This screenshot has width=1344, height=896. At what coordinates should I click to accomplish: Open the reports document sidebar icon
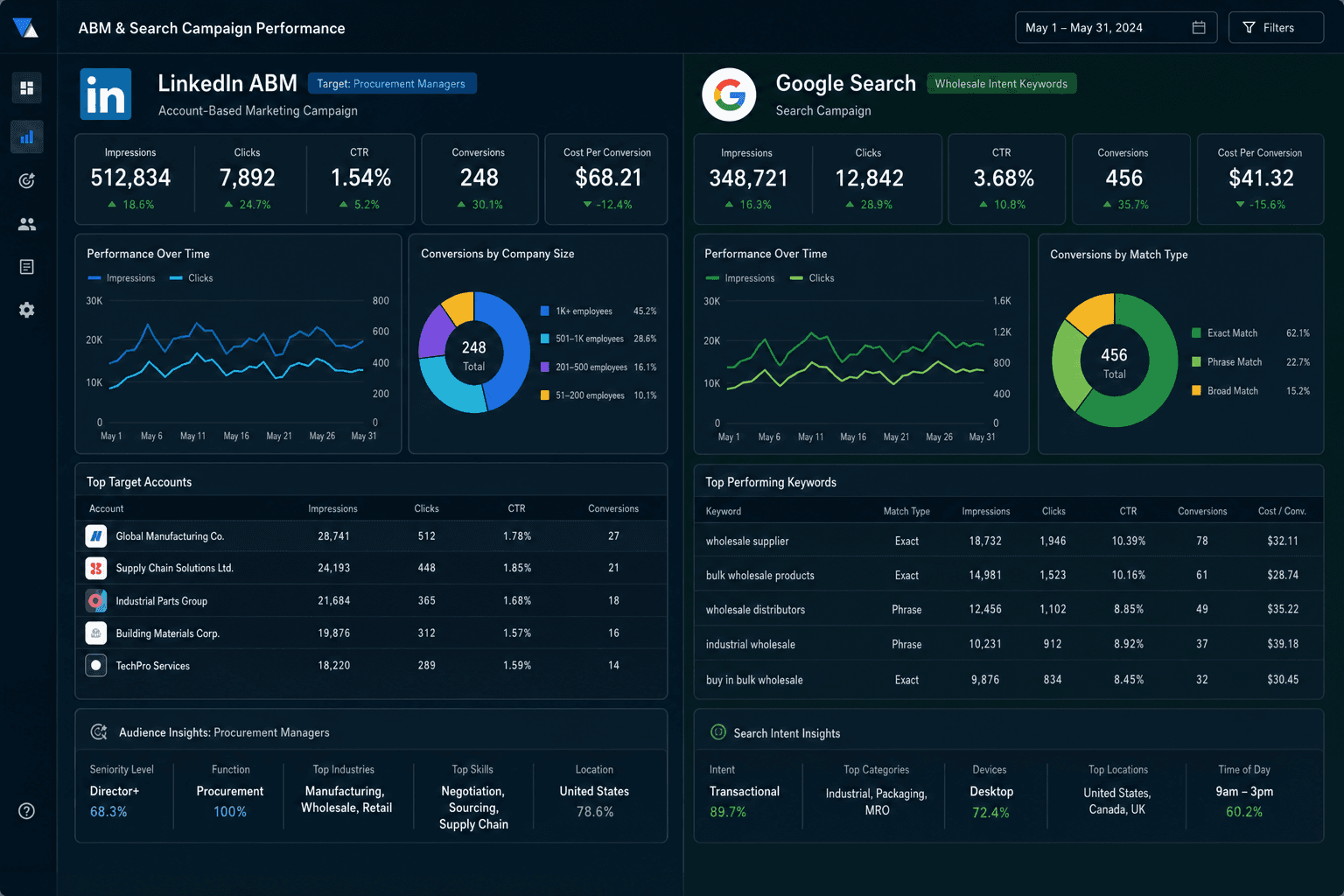tap(27, 267)
